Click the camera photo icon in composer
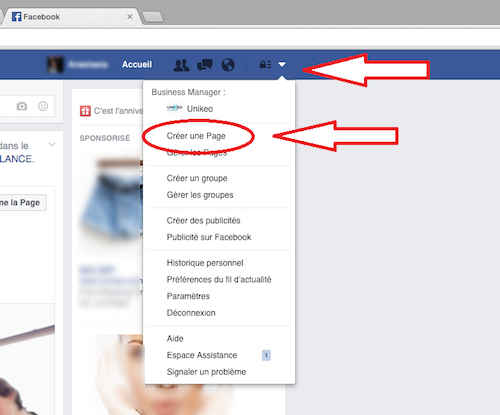 click(x=22, y=106)
